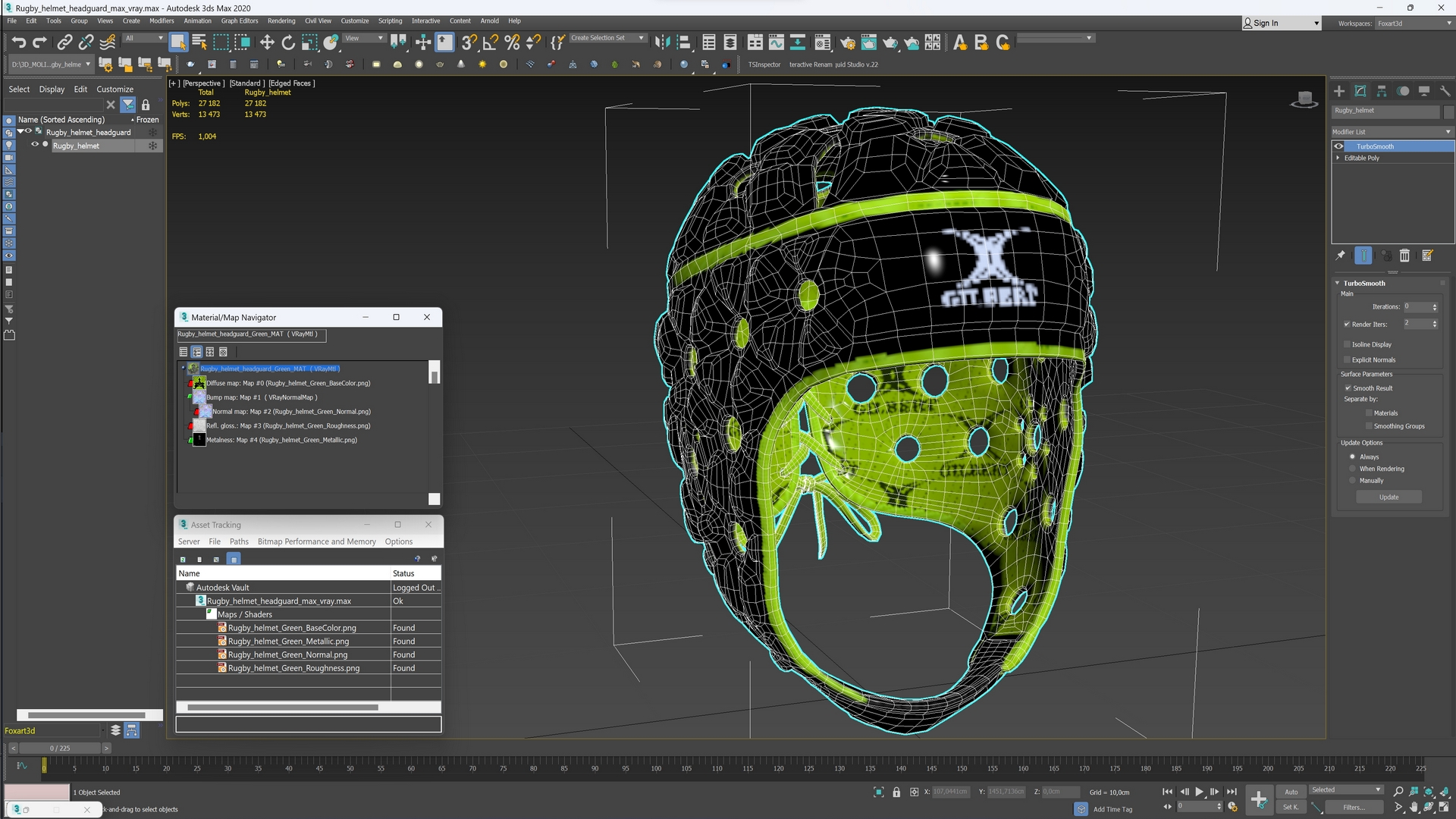
Task: Open the Sign In dropdown
Action: pos(1282,24)
